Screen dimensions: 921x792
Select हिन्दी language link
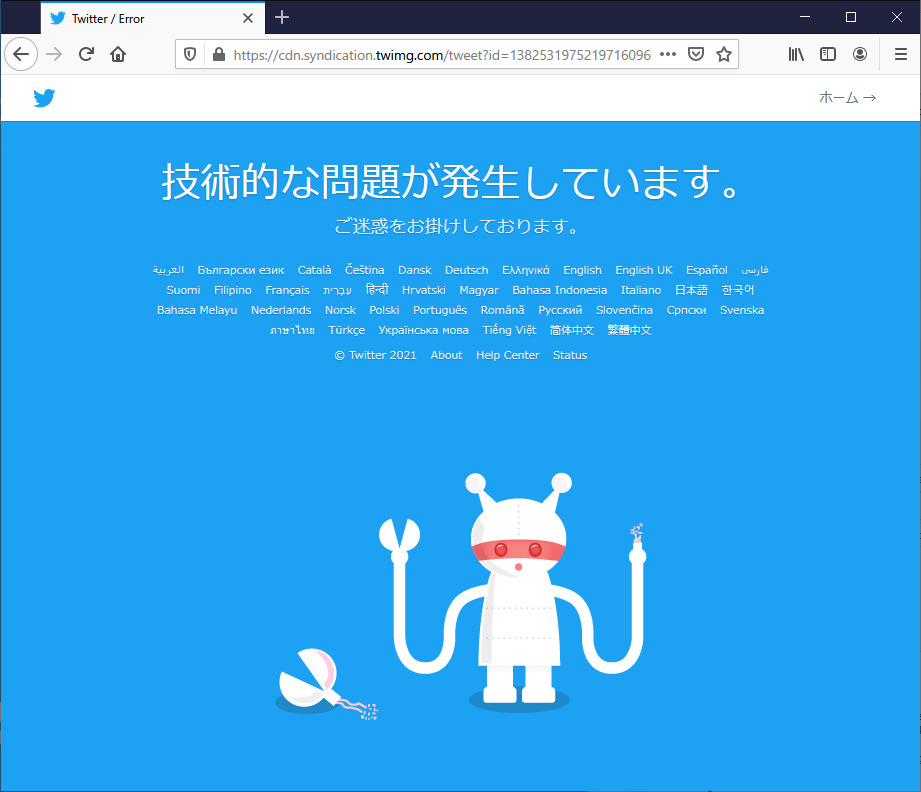[377, 289]
